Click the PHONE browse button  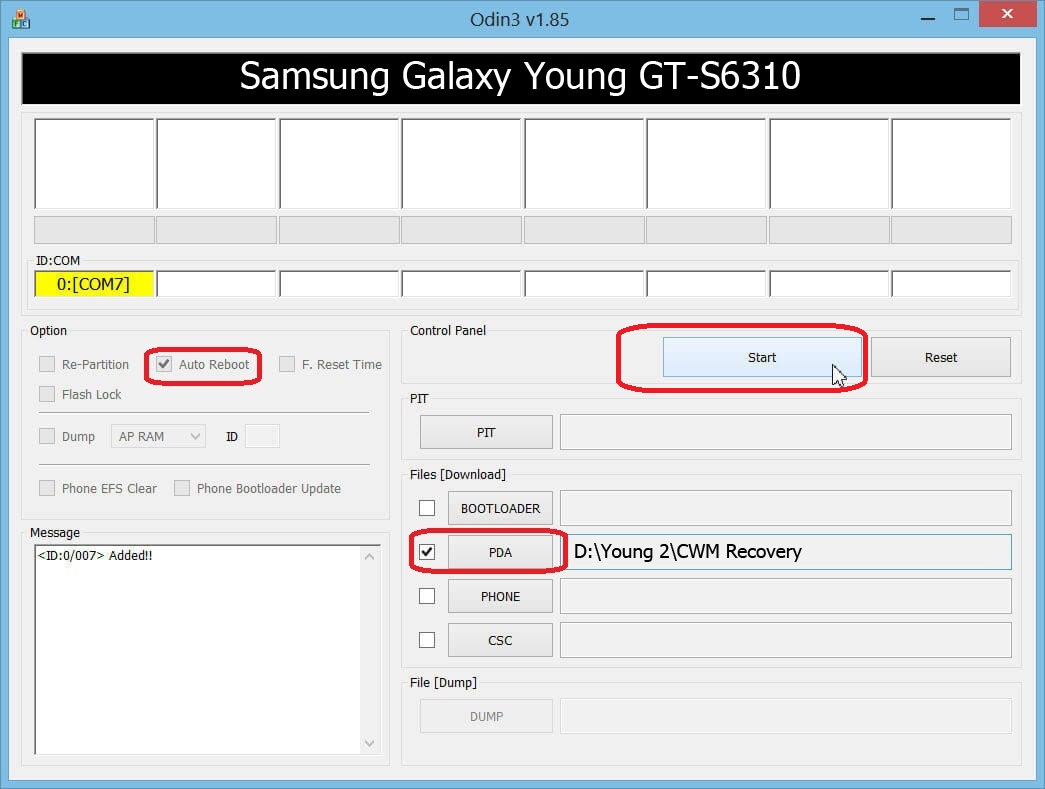500,596
